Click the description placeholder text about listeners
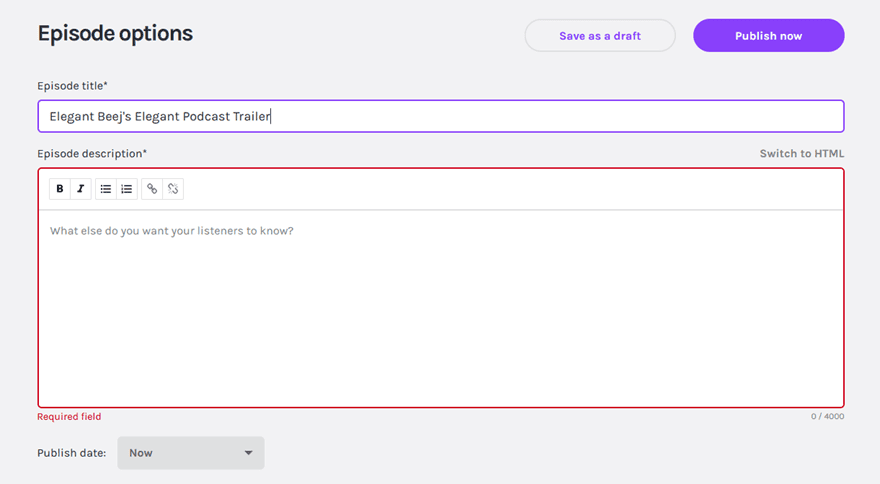 click(x=171, y=231)
